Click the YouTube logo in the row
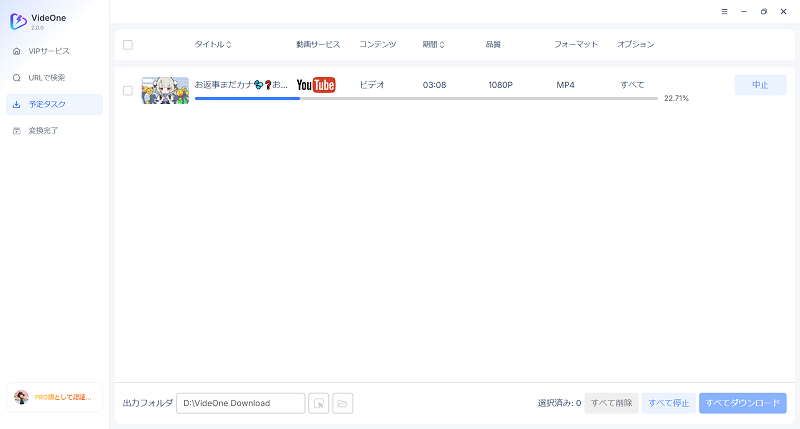Viewport: 800px width, 429px height. point(316,85)
